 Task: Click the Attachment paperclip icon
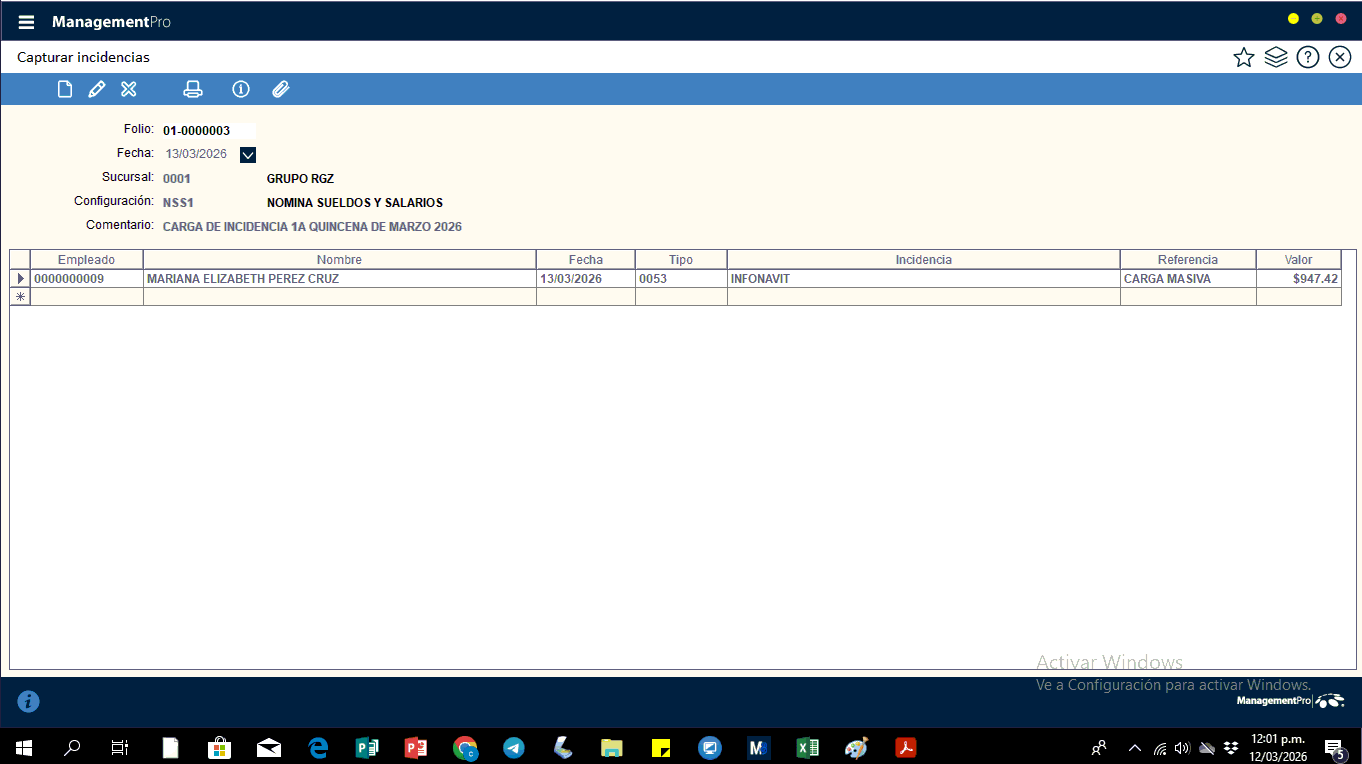pyautogui.click(x=281, y=90)
